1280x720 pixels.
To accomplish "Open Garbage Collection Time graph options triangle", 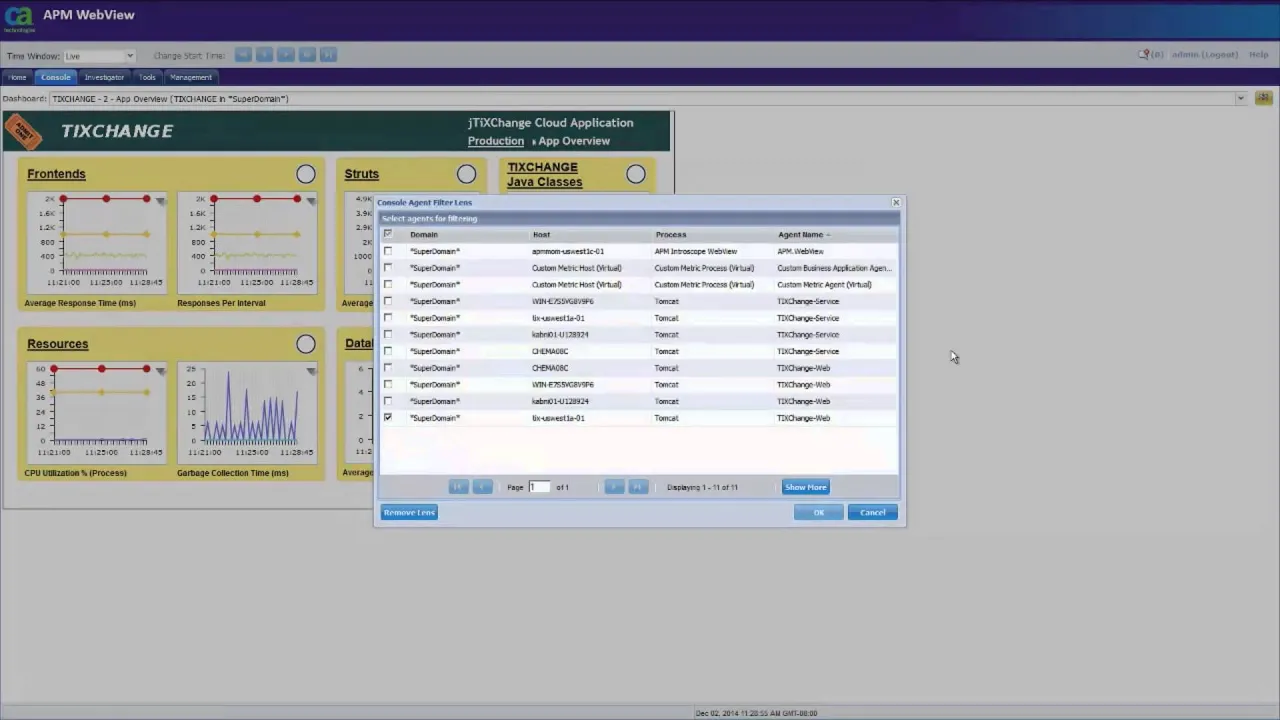I will click(x=311, y=372).
